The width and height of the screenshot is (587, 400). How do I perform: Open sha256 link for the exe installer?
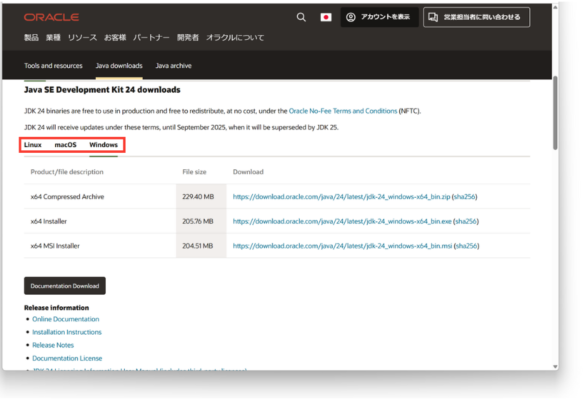click(x=466, y=221)
